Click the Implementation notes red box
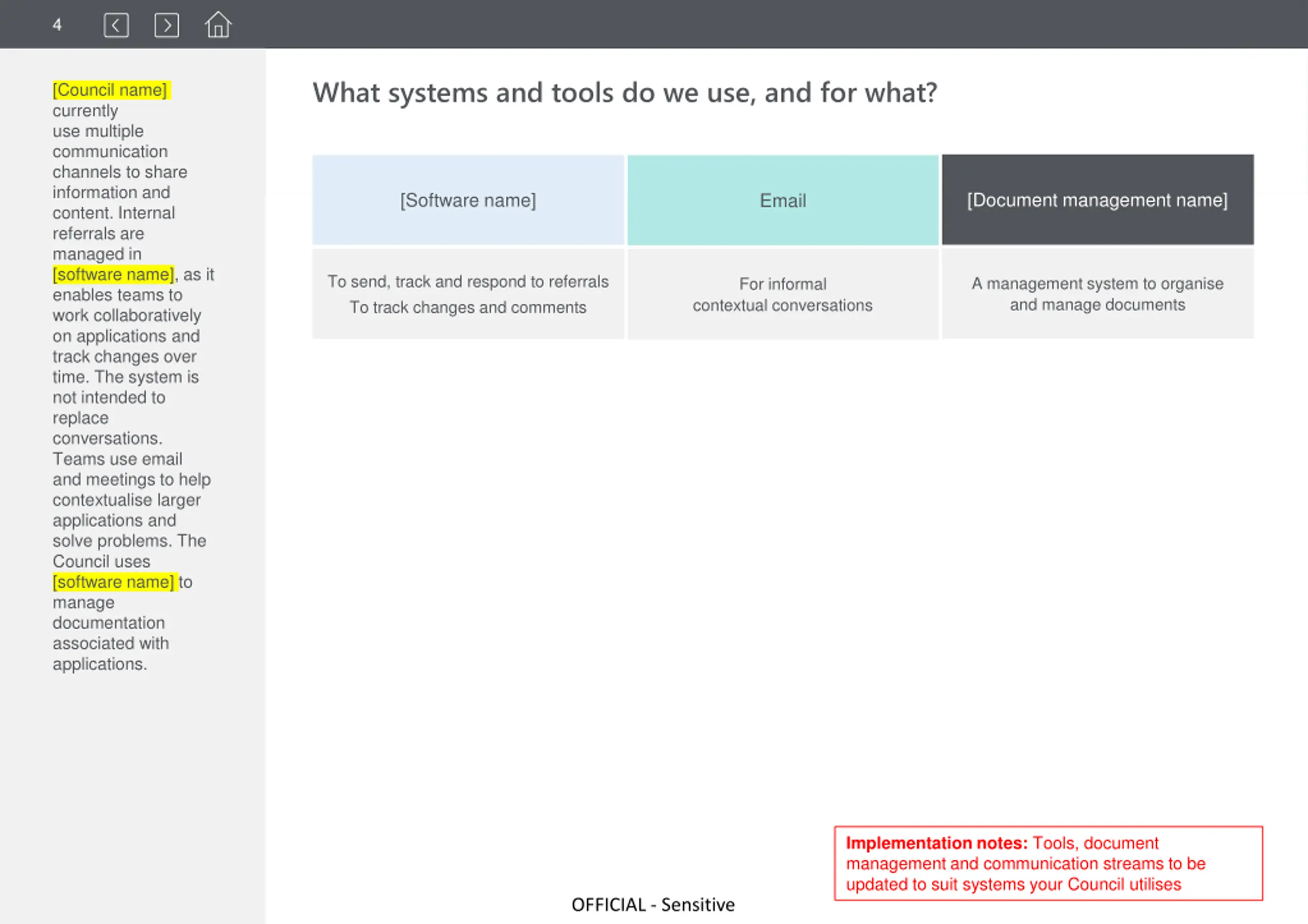The image size is (1308, 924). click(x=1048, y=863)
